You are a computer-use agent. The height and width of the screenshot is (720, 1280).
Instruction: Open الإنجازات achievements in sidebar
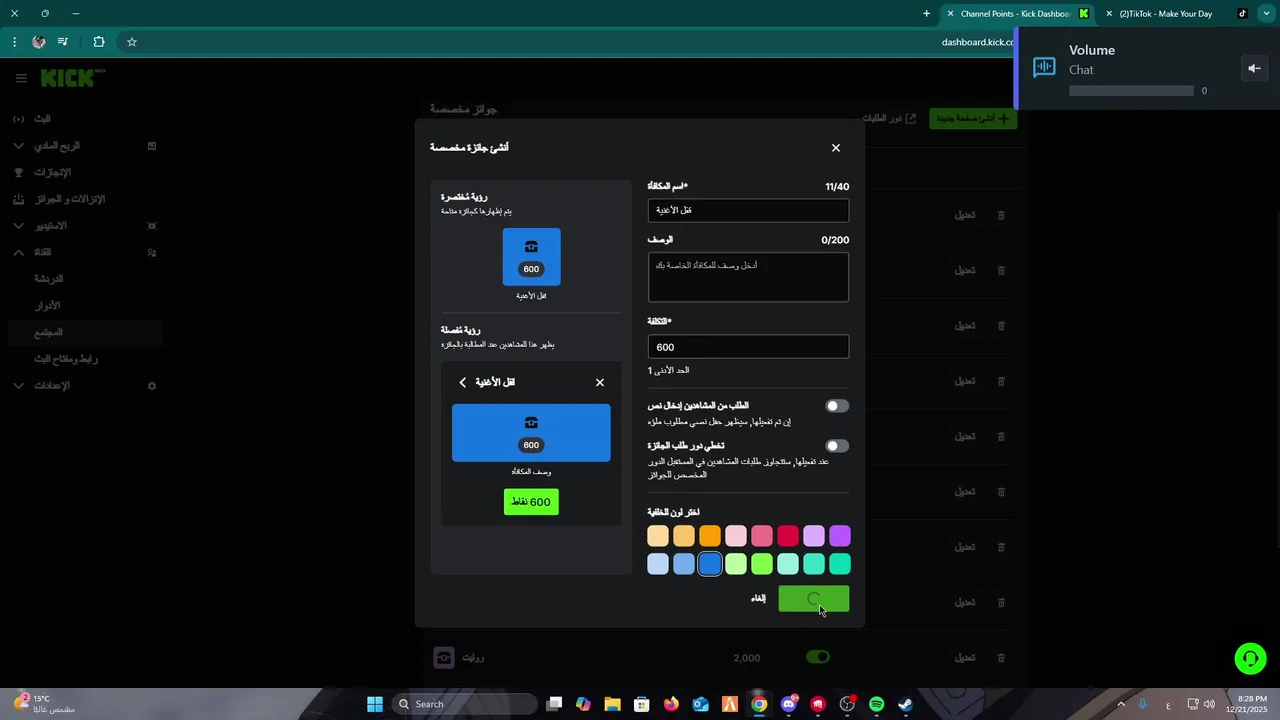point(53,173)
